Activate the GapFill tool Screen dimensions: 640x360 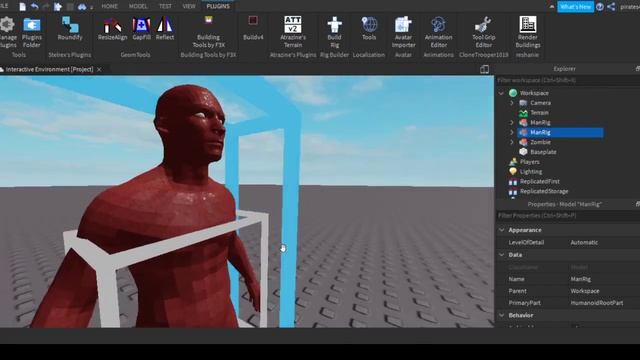pos(141,29)
